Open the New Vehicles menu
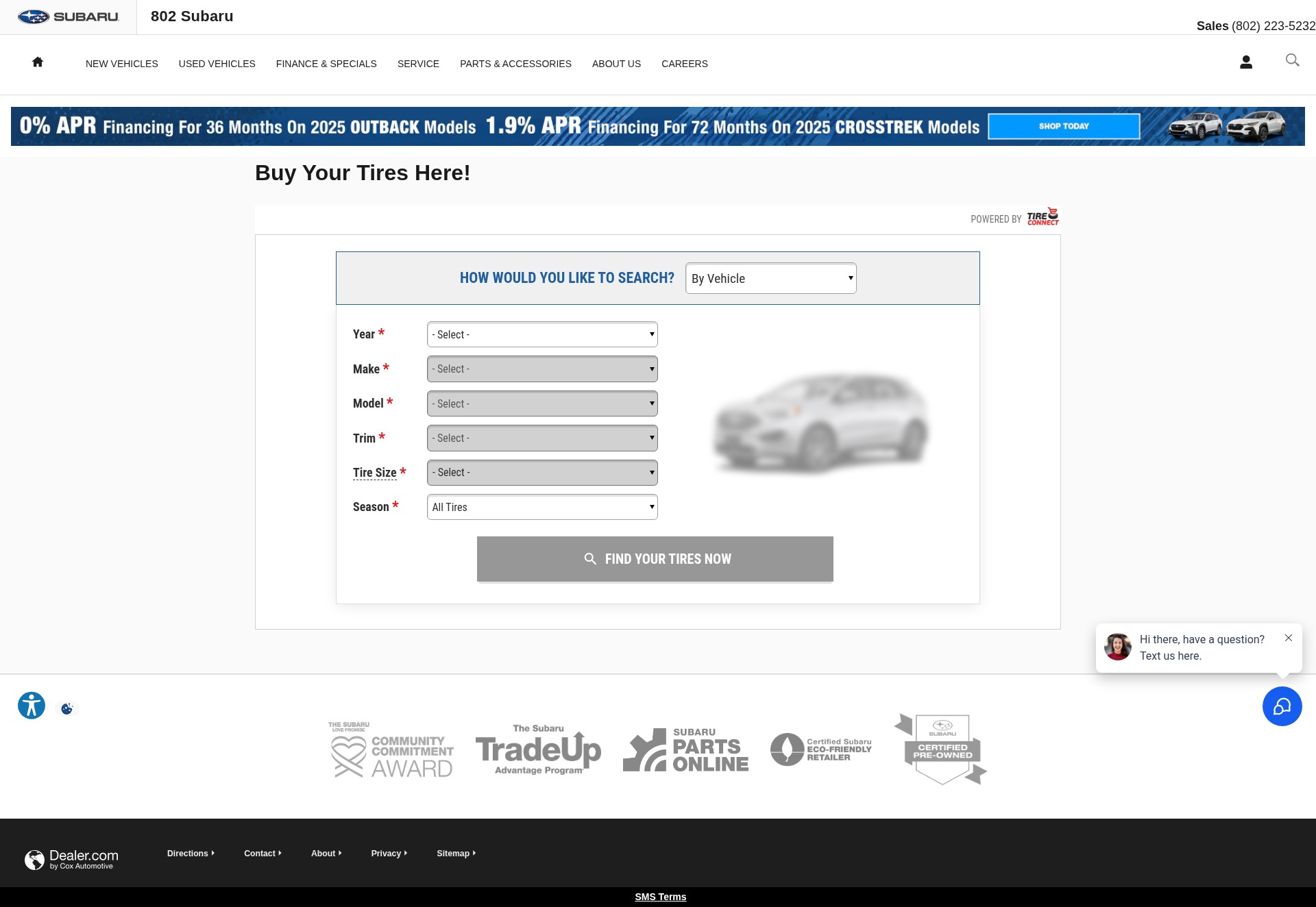 [x=122, y=64]
